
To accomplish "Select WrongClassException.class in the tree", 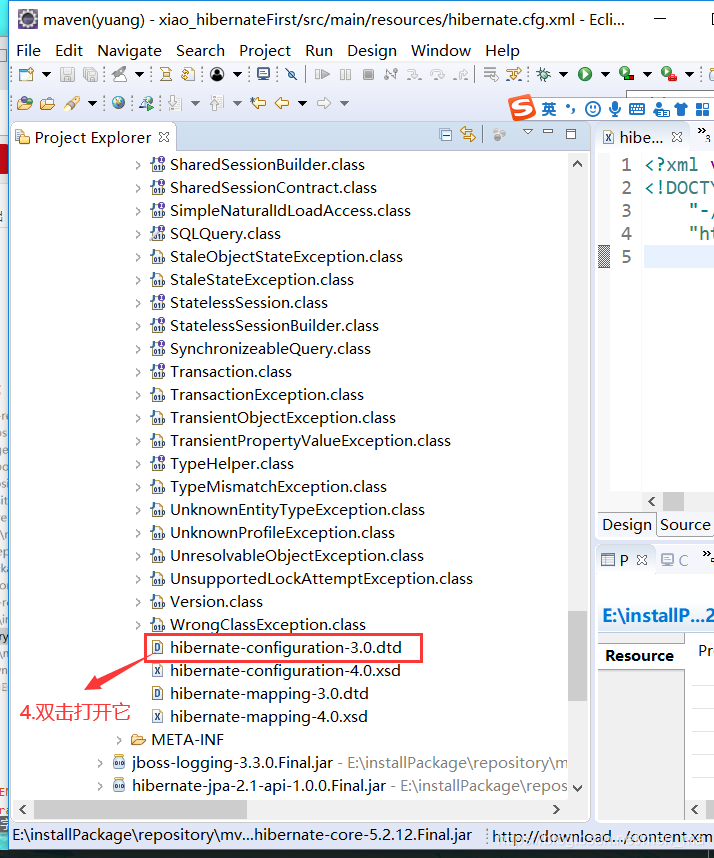I will pyautogui.click(x=268, y=625).
